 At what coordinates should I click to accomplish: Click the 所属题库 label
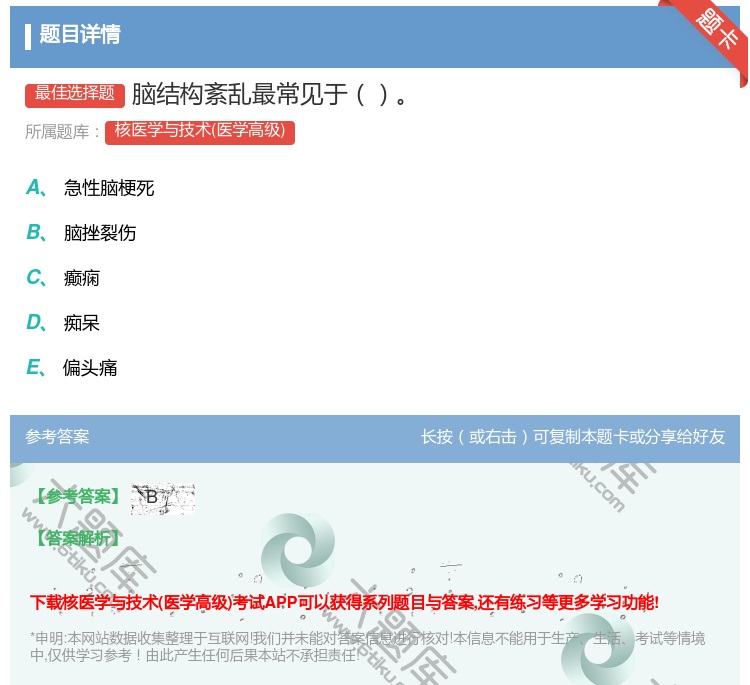coord(63,132)
